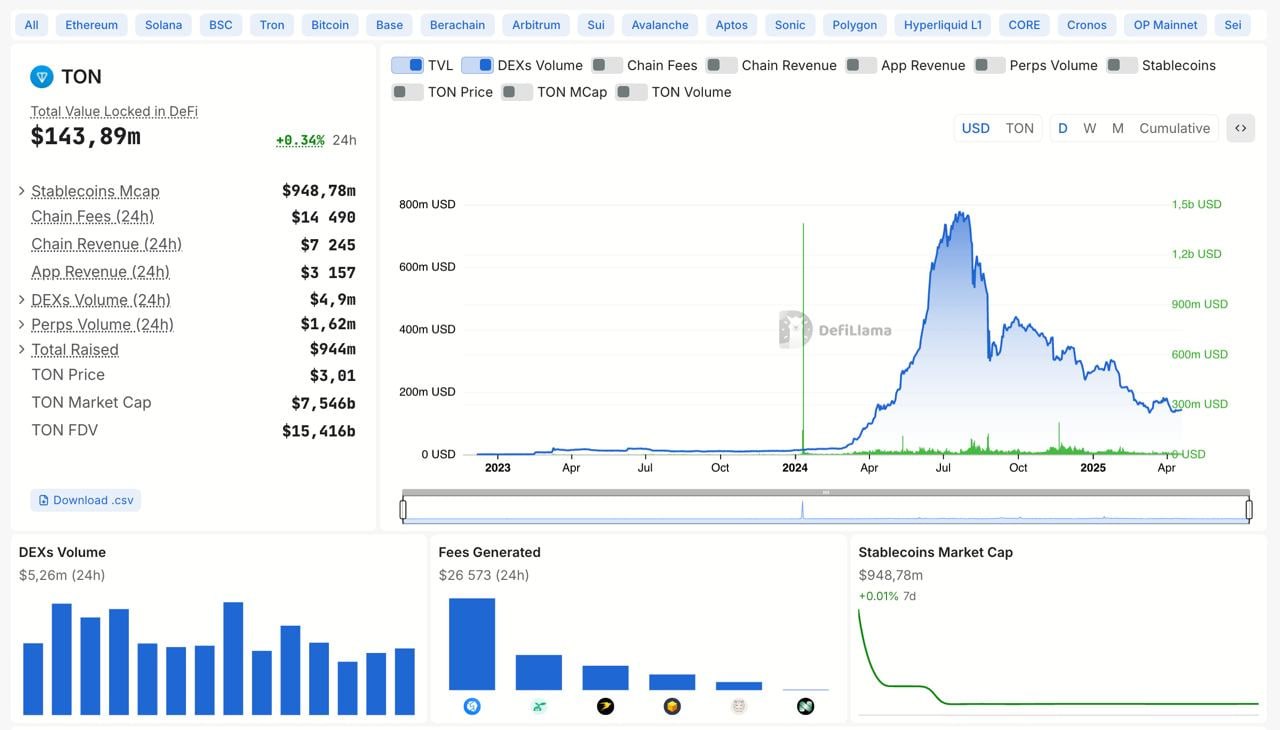Image resolution: width=1280 pixels, height=730 pixels.
Task: Click the dark sixth protocol icon under Fees
Action: coord(805,706)
